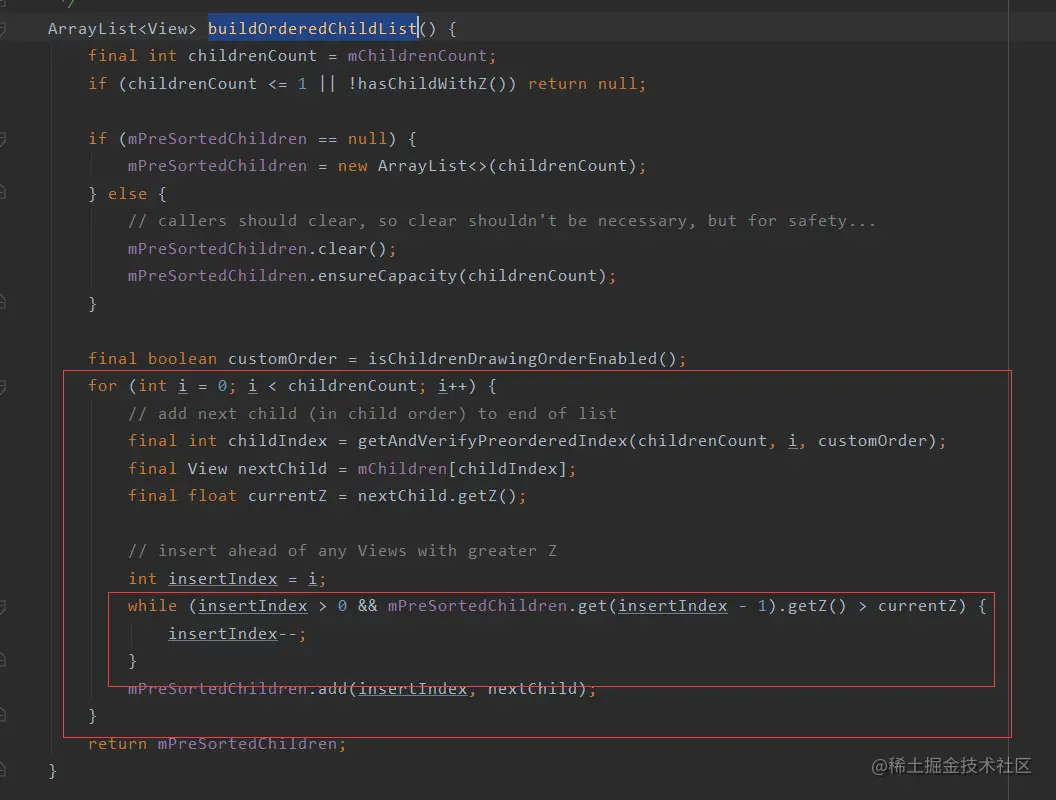Click mPreSortedChildren in '== null' condition
1056x800 pixels.
[x=217, y=139]
